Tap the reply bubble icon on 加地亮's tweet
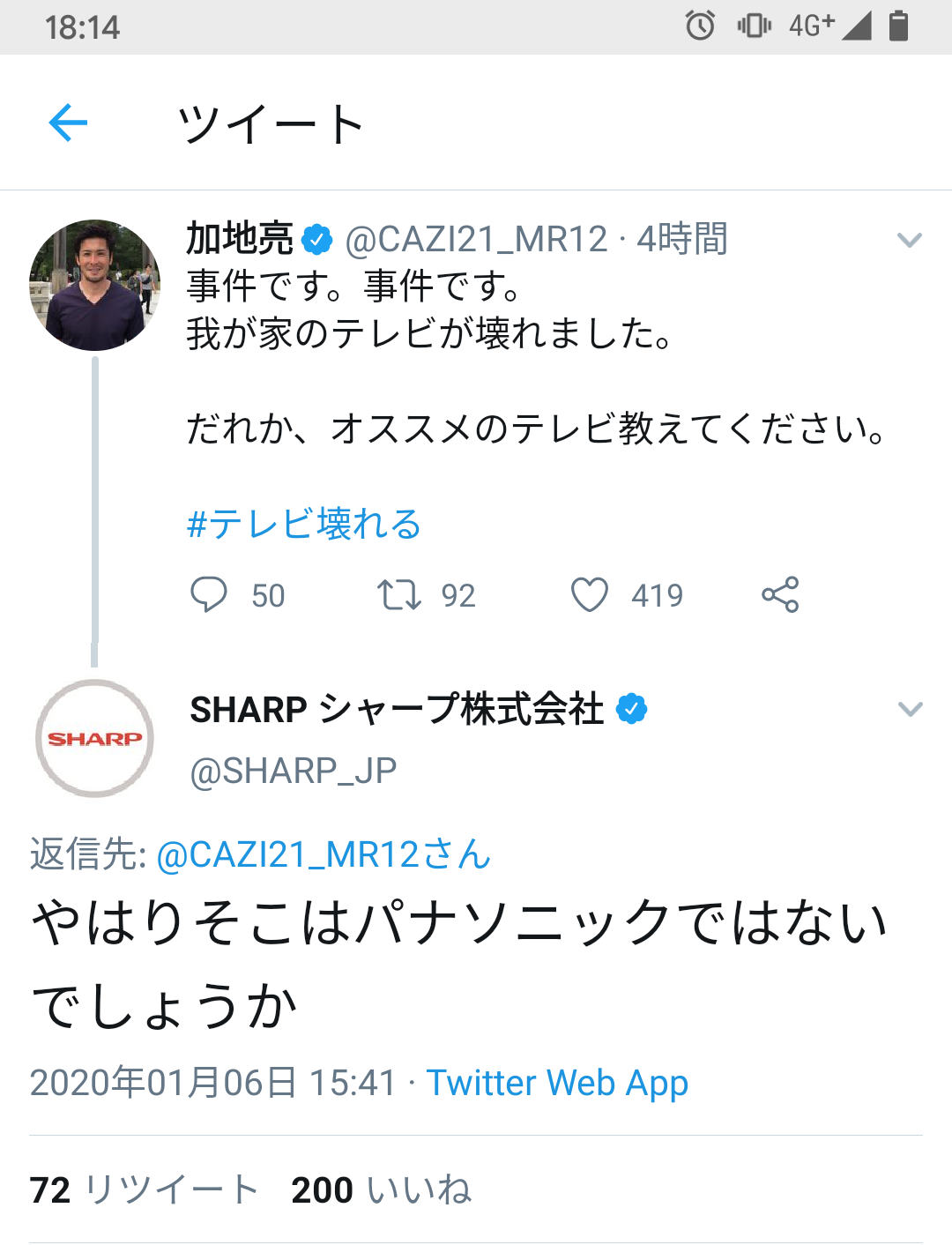Screen dimensions: 952x1245 pyautogui.click(x=209, y=594)
